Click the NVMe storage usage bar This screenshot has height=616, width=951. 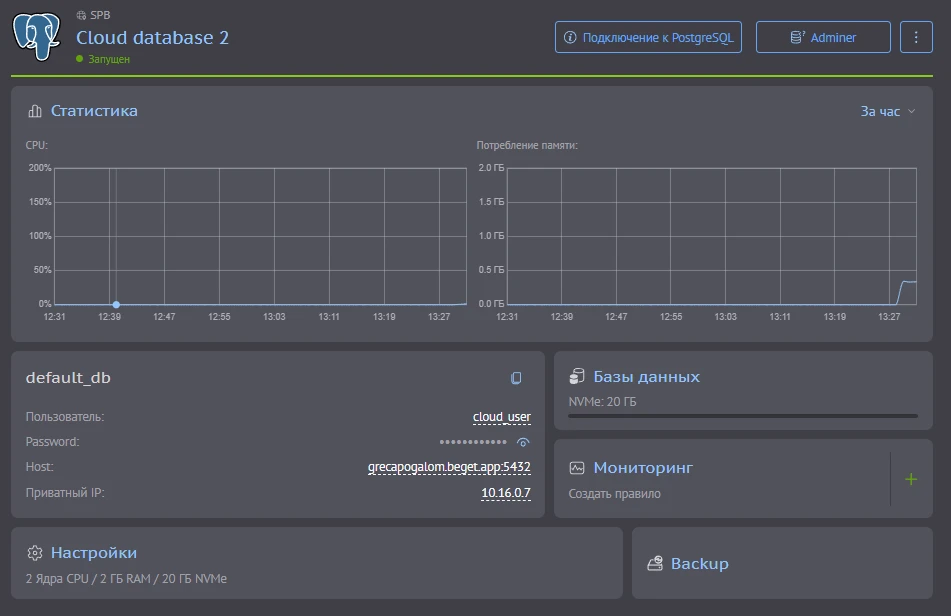pos(743,416)
